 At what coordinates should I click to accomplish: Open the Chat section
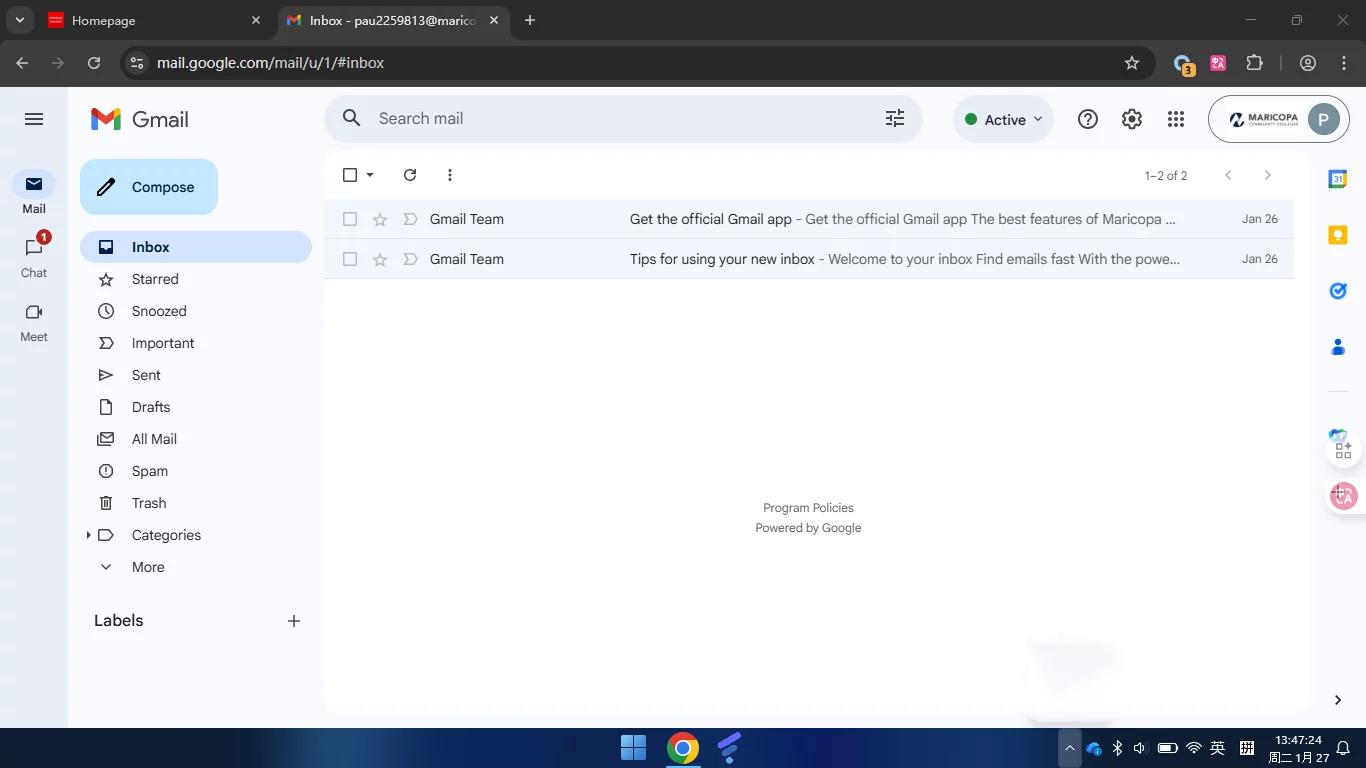point(33,256)
